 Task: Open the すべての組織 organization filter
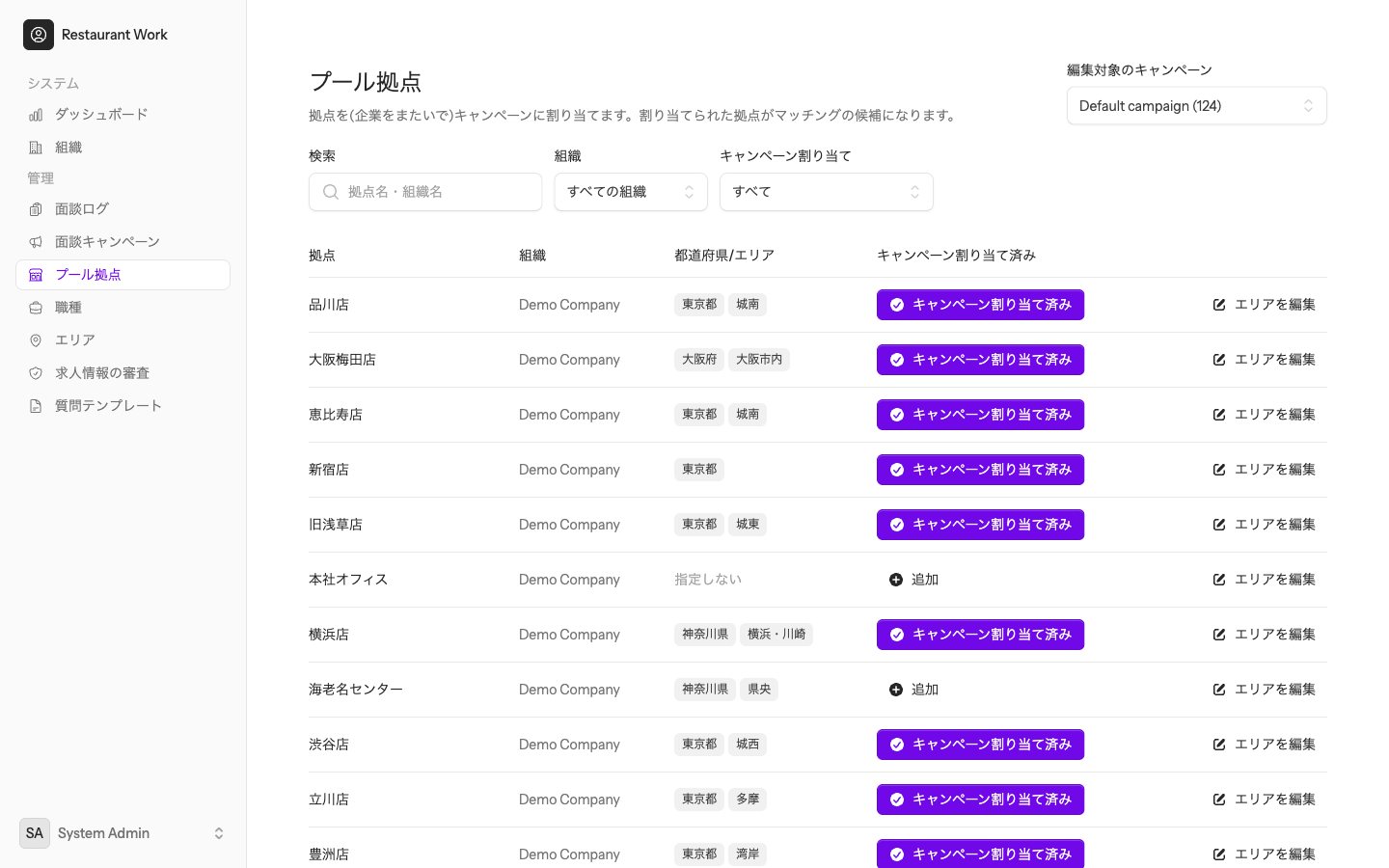(631, 192)
